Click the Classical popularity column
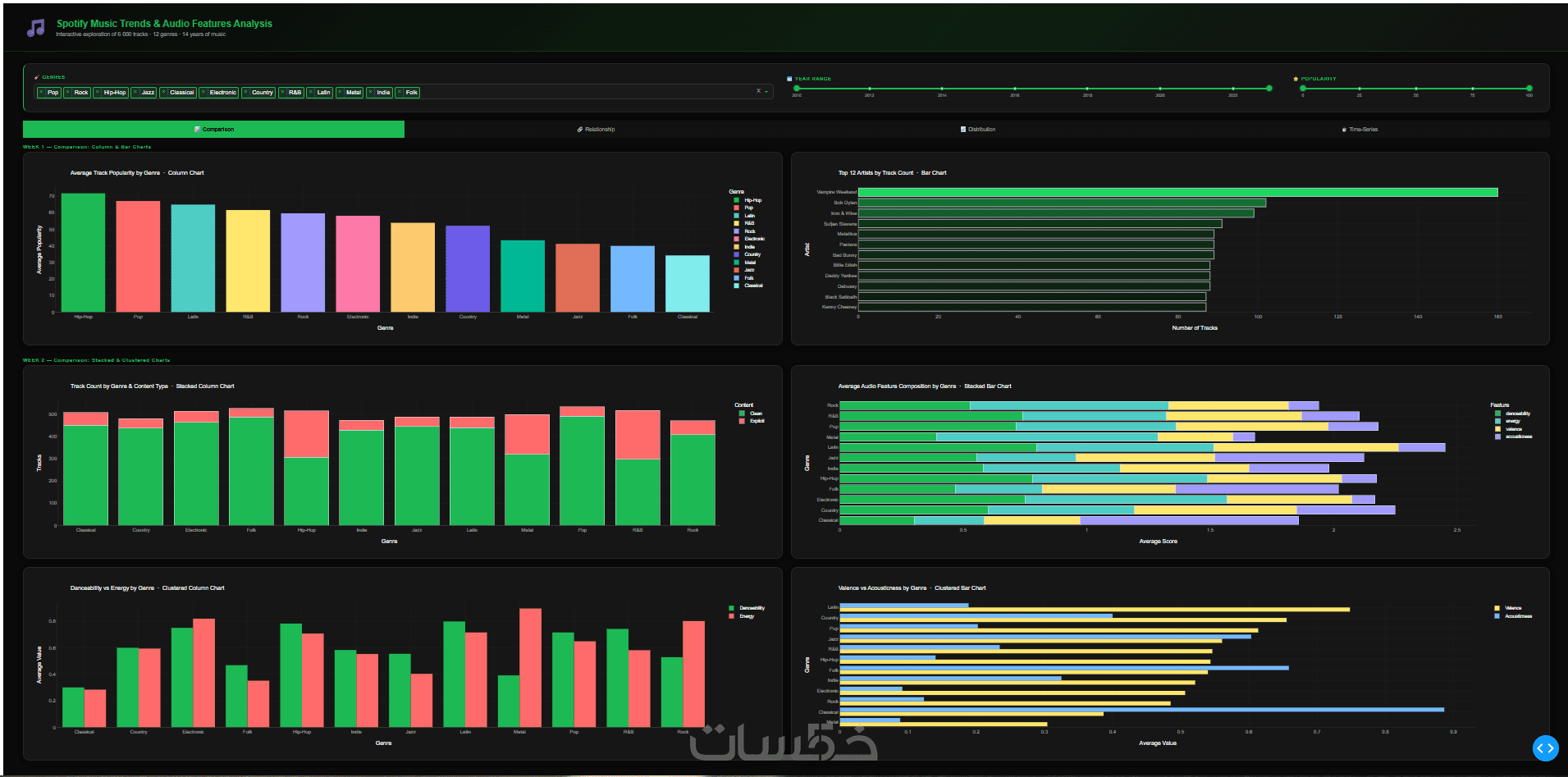This screenshot has width=1568, height=777. point(688,284)
